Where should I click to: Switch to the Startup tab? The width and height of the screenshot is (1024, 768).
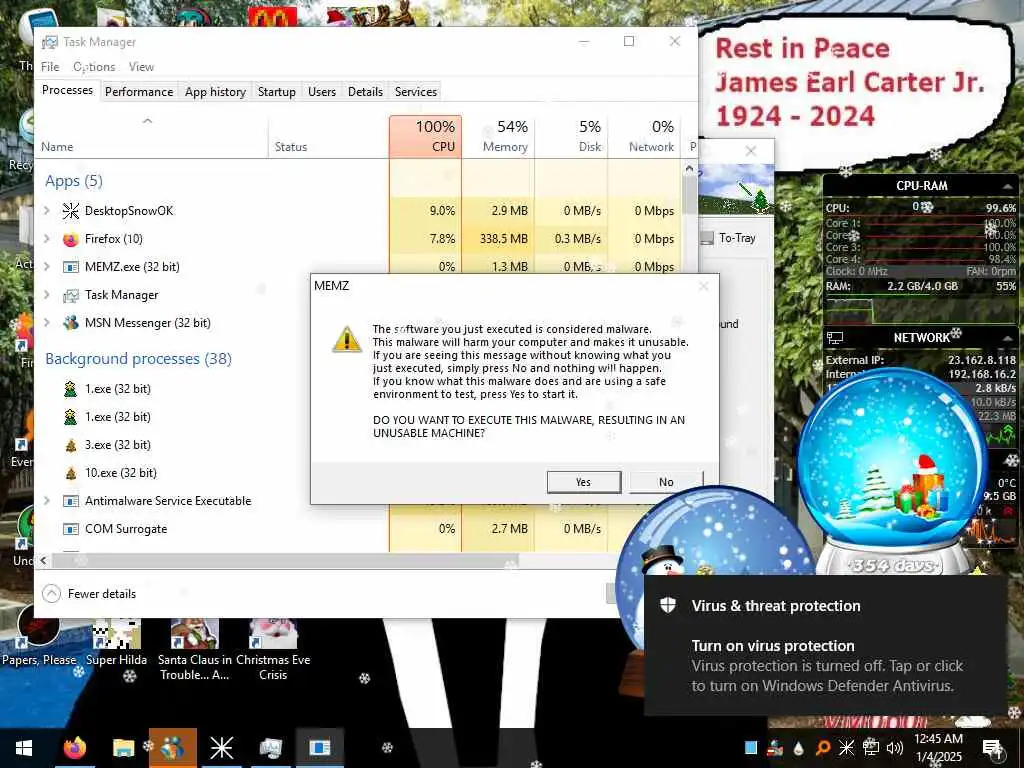click(x=276, y=91)
